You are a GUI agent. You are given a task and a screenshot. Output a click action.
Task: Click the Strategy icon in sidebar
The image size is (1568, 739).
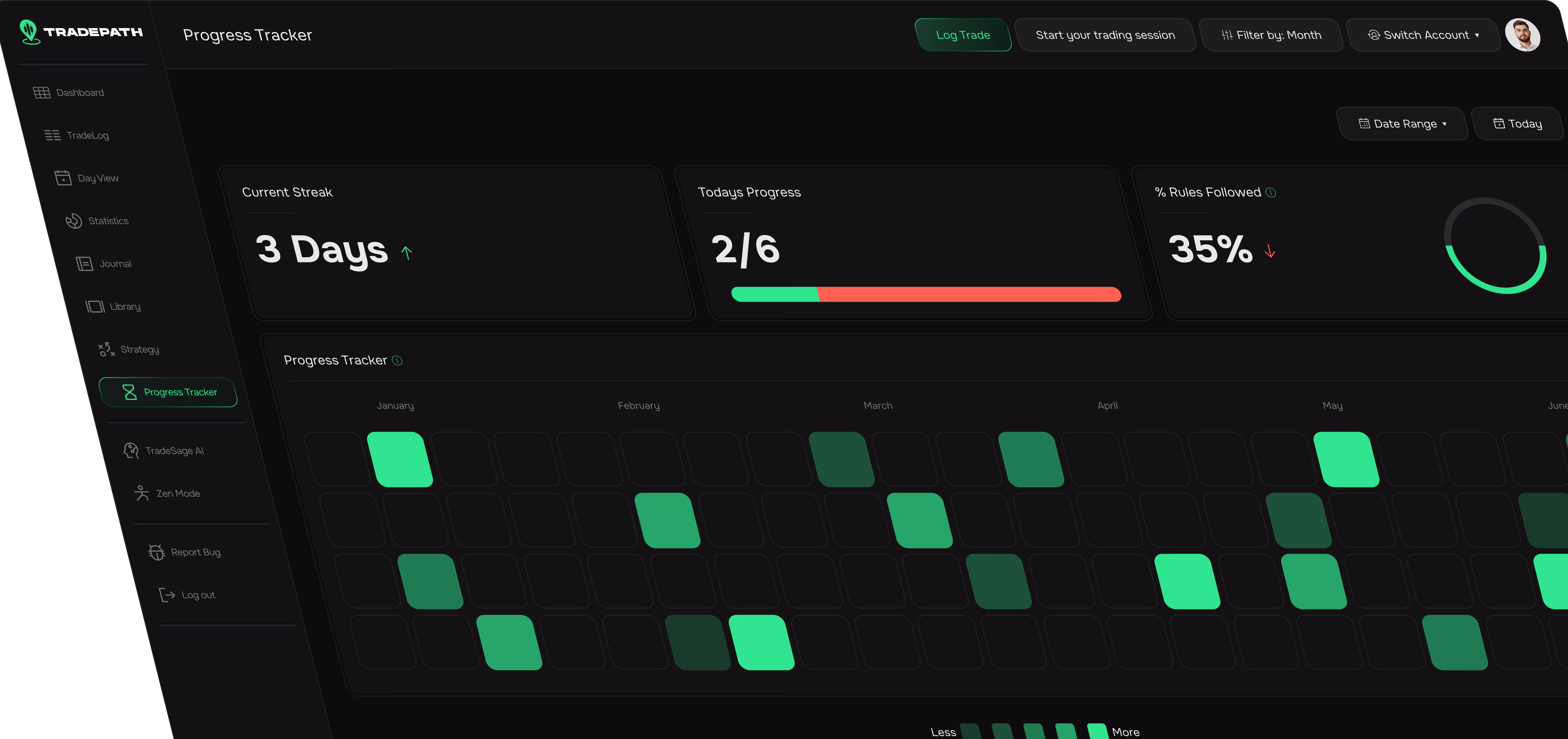tap(107, 349)
